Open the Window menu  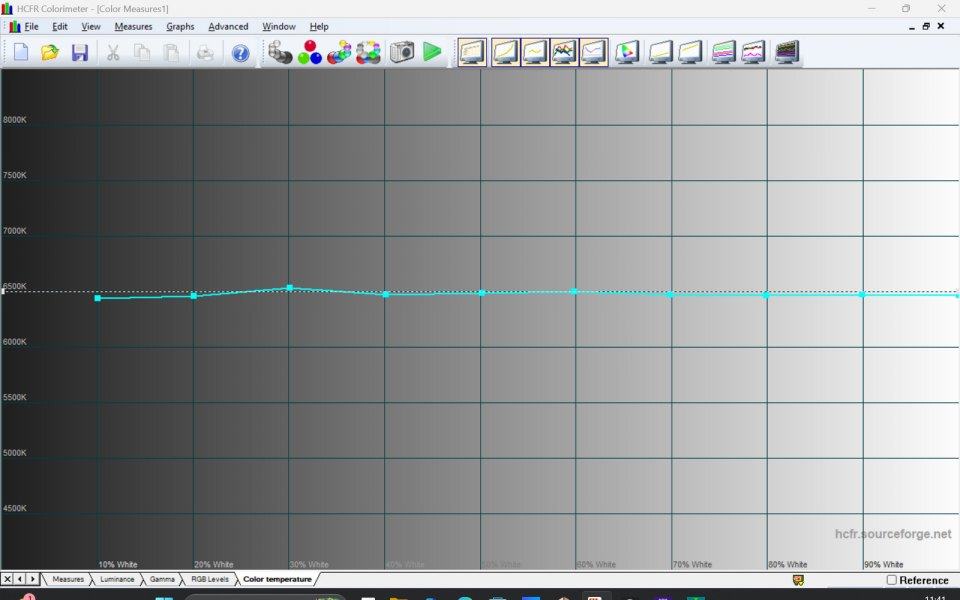point(279,26)
